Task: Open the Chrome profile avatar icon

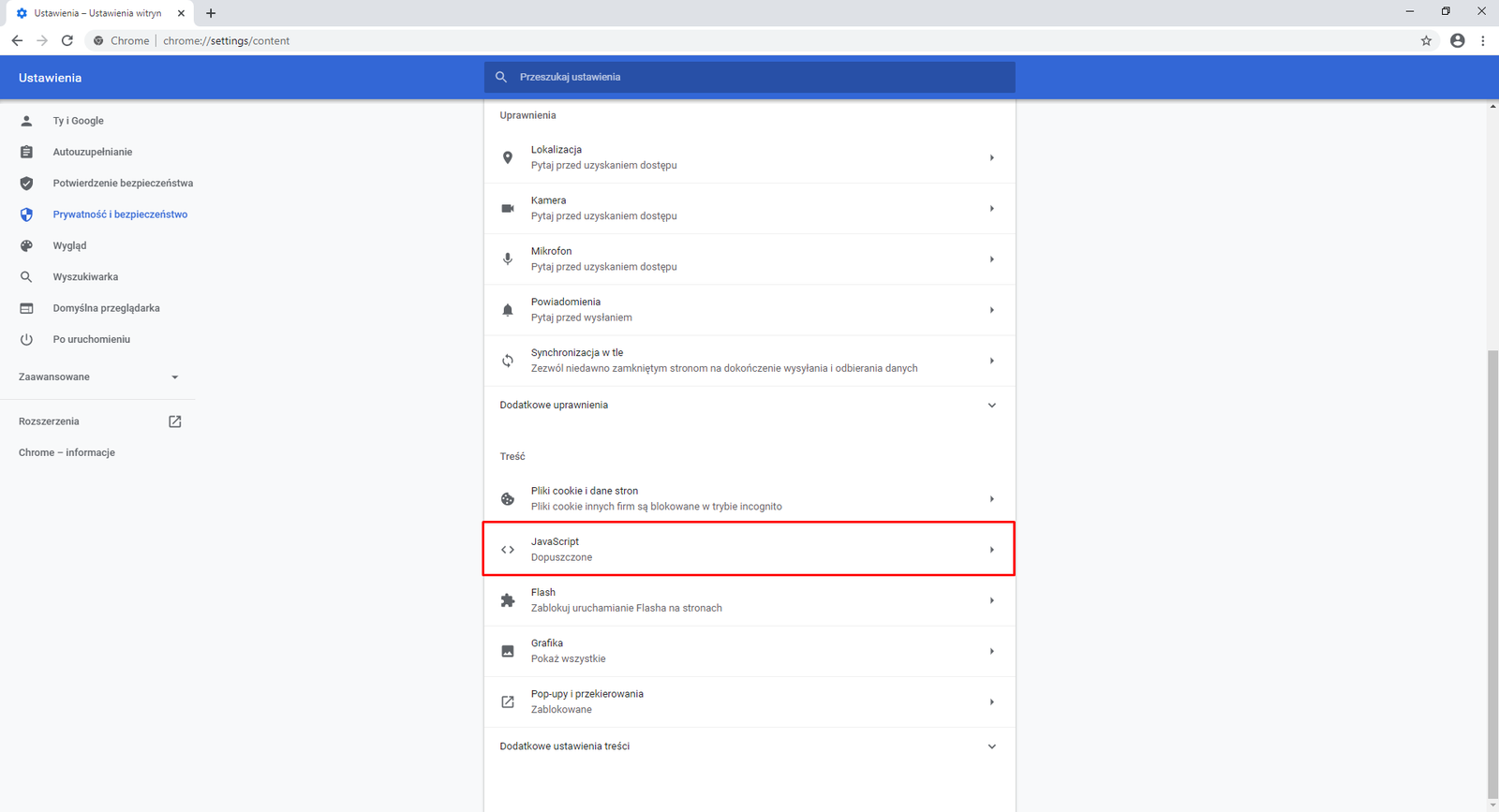Action: point(1457,40)
